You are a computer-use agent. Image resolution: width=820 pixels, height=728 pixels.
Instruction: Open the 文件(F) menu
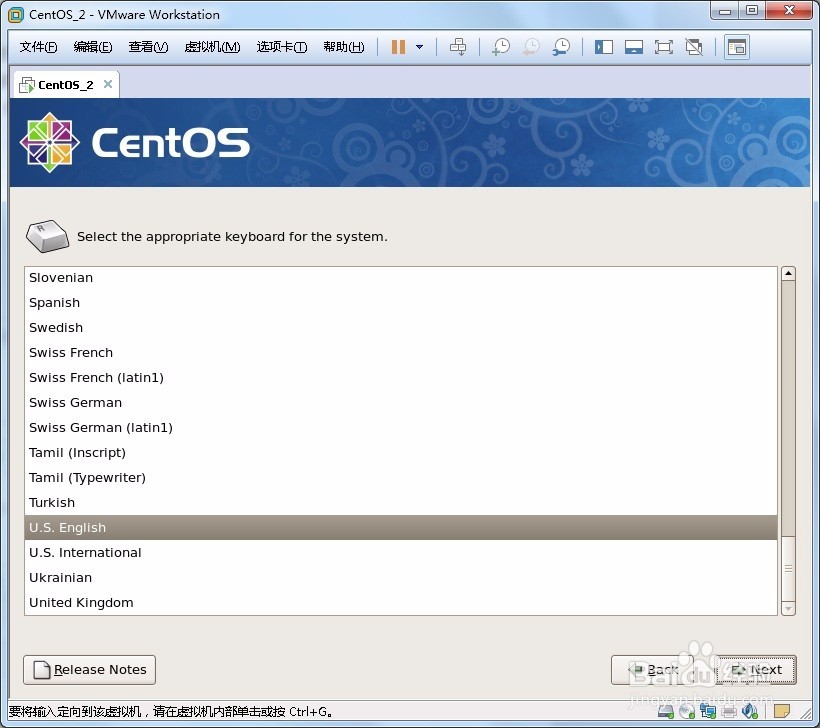point(38,47)
